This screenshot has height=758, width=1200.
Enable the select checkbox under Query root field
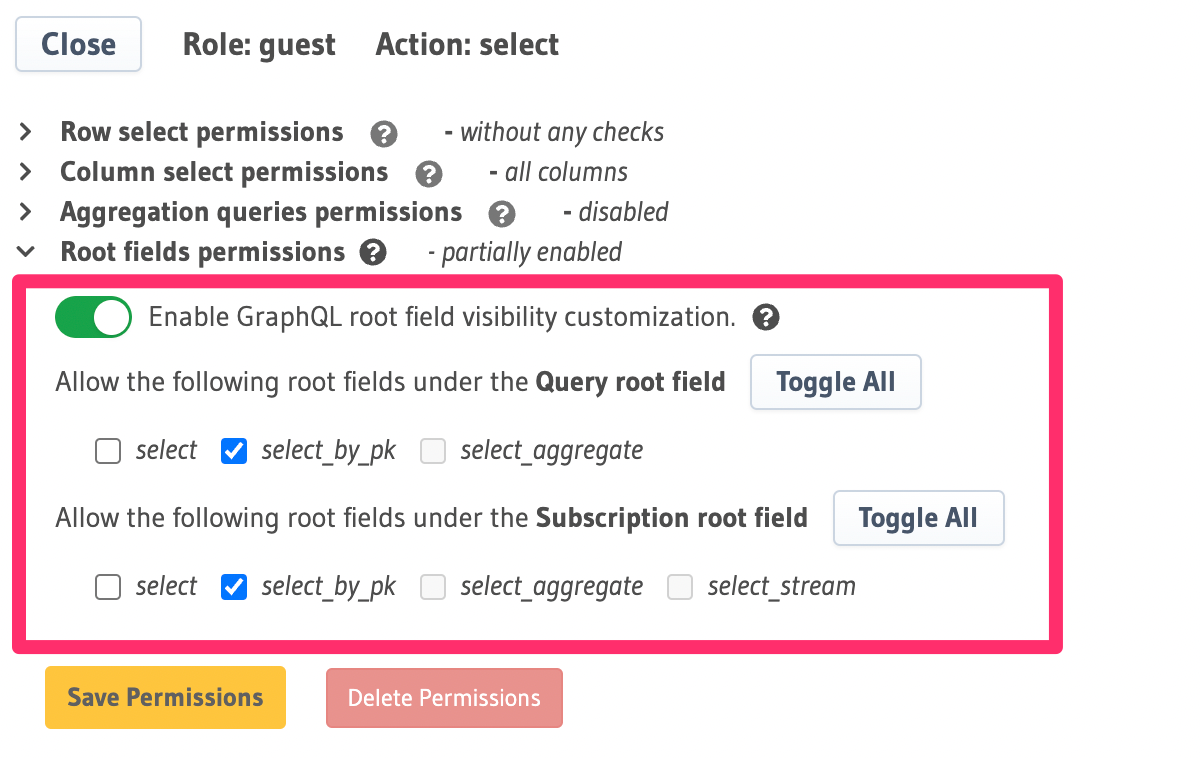point(107,451)
